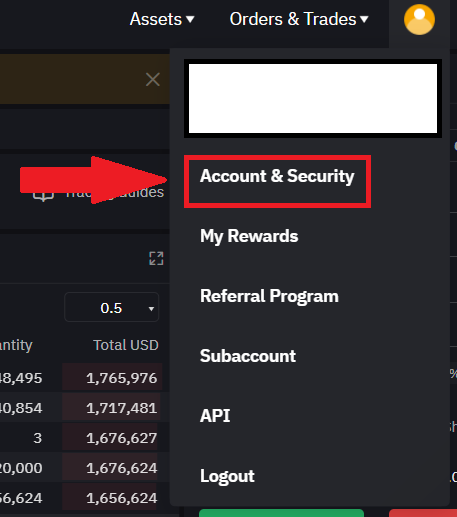Viewport: 457px width, 517px height.
Task: Choose Referral Program in the menu
Action: tap(269, 296)
